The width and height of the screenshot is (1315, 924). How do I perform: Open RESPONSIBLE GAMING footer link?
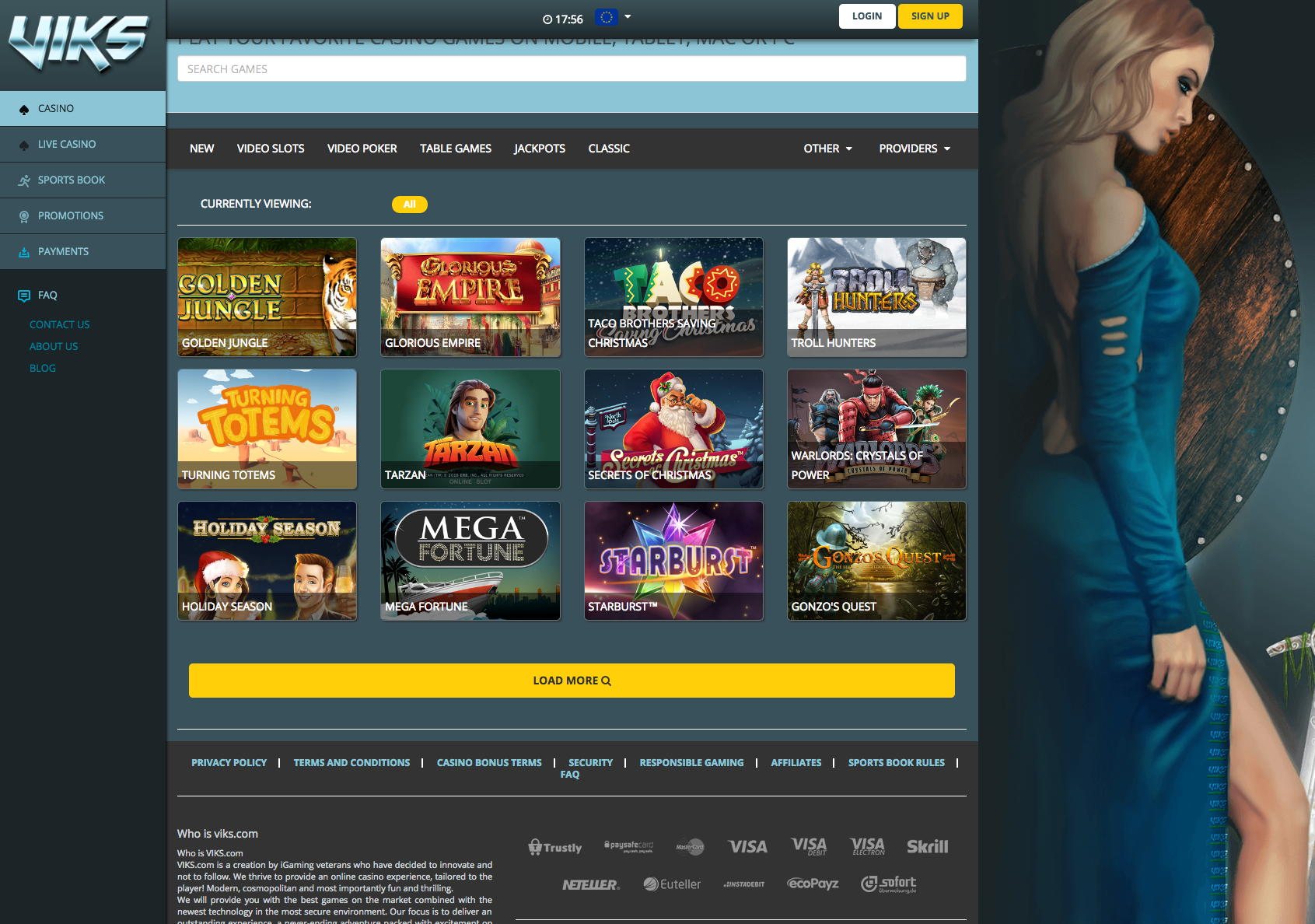tap(692, 763)
